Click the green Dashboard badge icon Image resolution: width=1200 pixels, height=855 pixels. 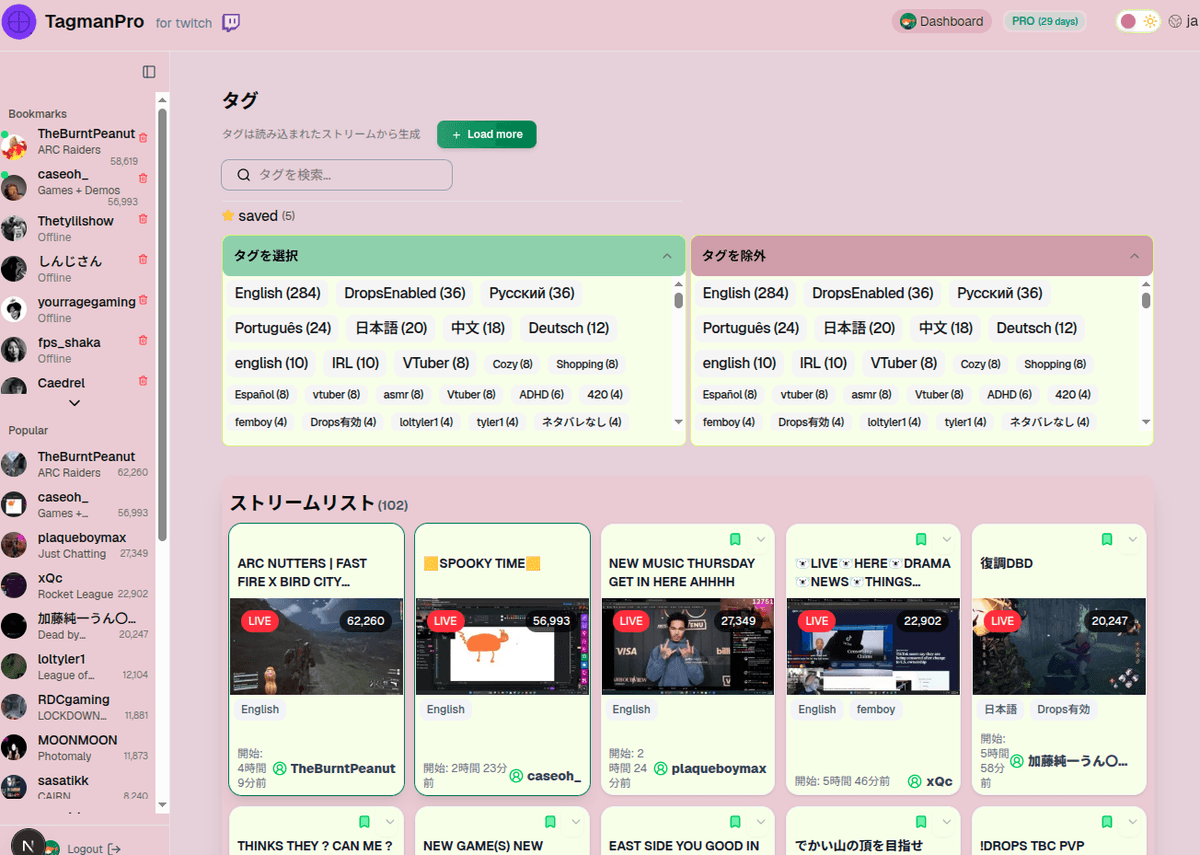tap(908, 20)
